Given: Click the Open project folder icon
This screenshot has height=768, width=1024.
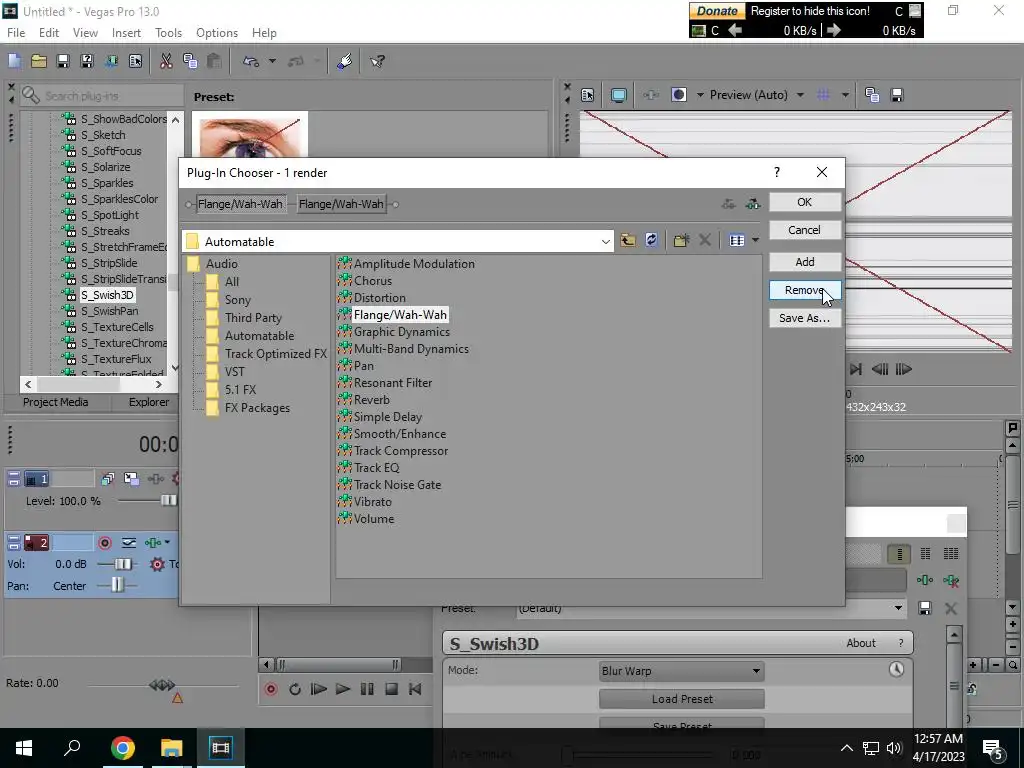Looking at the screenshot, I should tap(39, 61).
